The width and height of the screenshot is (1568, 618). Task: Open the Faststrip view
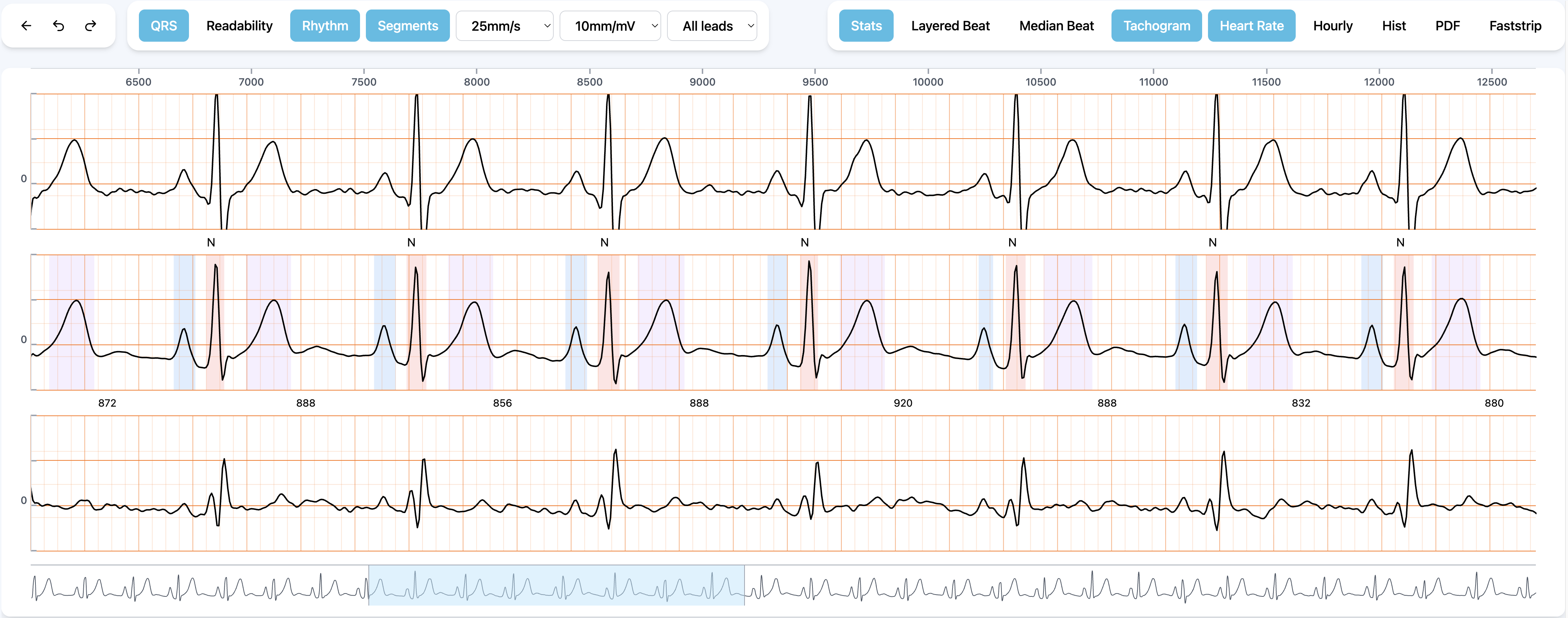click(x=1515, y=26)
